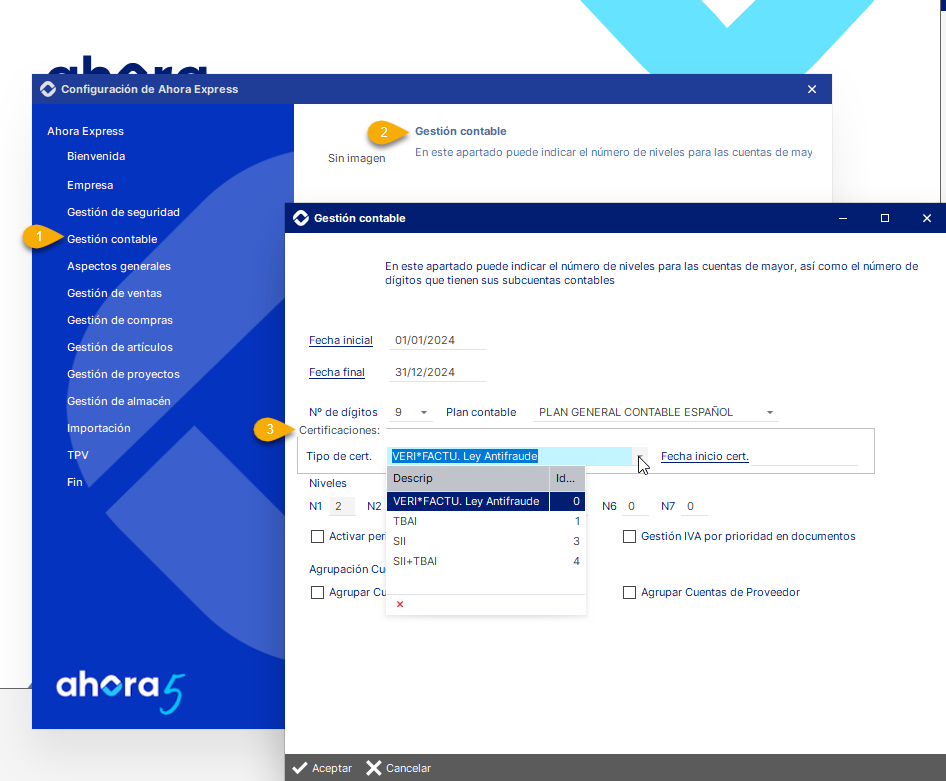Image resolution: width=946 pixels, height=781 pixels.
Task: Click the Fecha inicial field 01/01/2024
Action: pos(437,340)
